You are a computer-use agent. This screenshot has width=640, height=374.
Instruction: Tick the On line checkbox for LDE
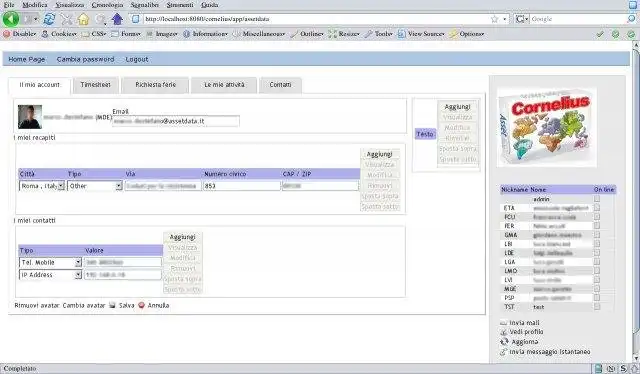597,253
